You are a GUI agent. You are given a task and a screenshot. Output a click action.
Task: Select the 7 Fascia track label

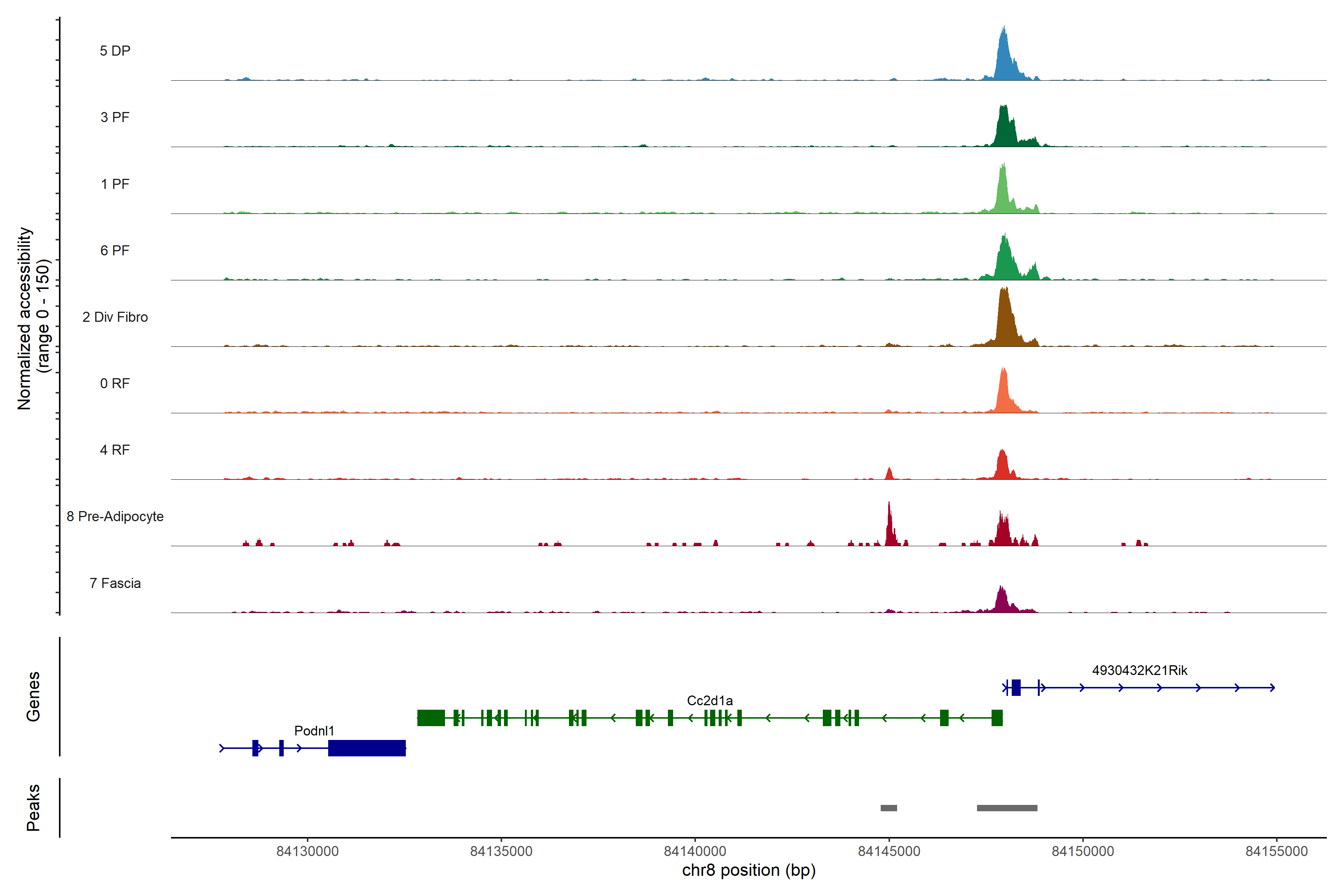[x=115, y=584]
